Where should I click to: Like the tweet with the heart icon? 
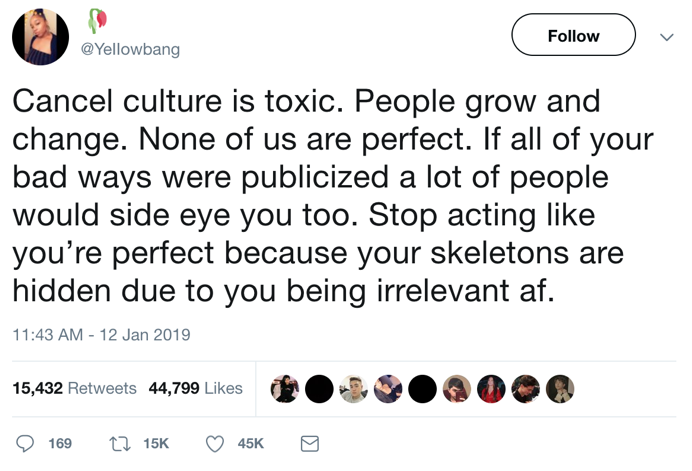(214, 442)
